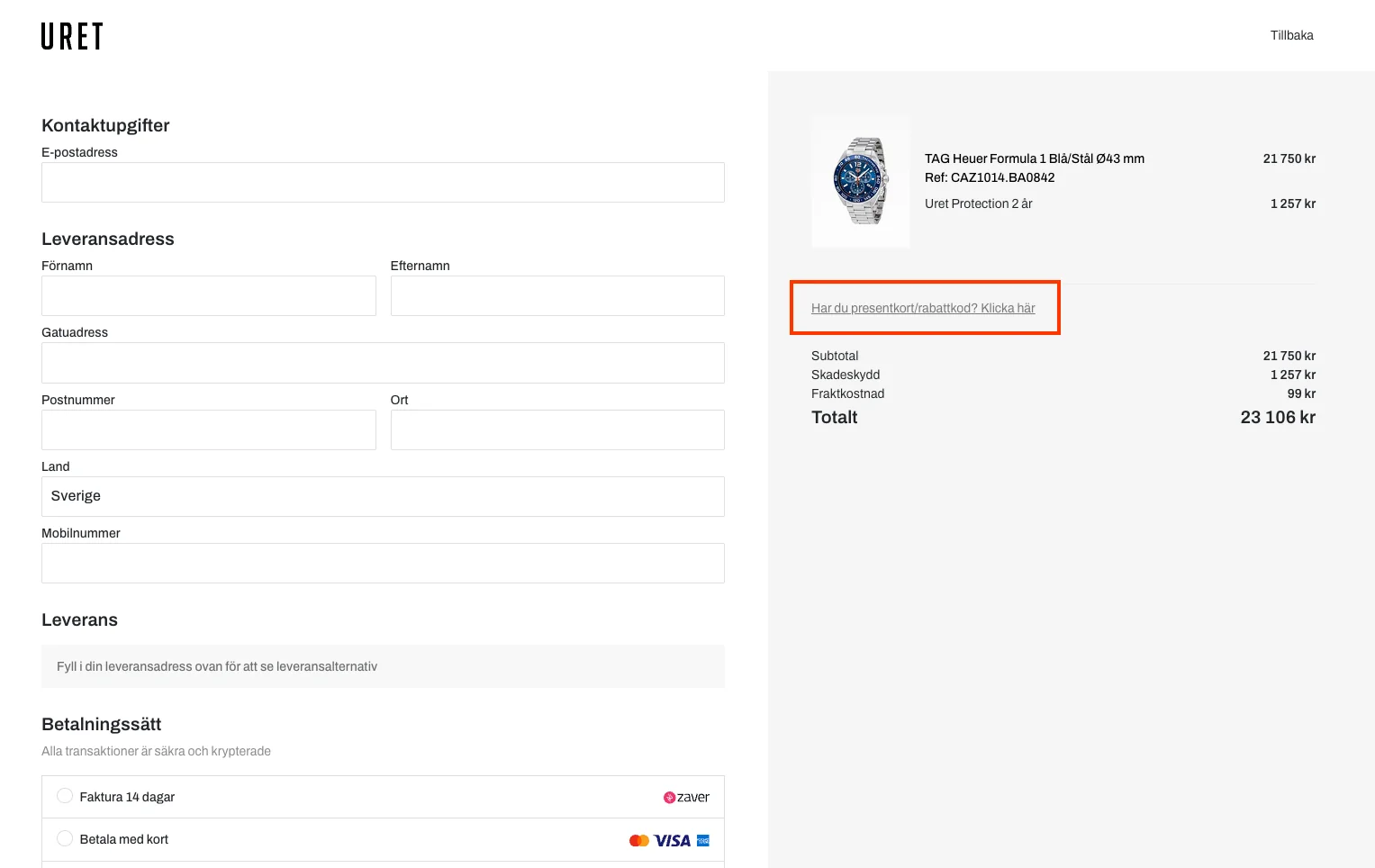Click the Mastercard logo
1375x868 pixels.
coord(638,840)
